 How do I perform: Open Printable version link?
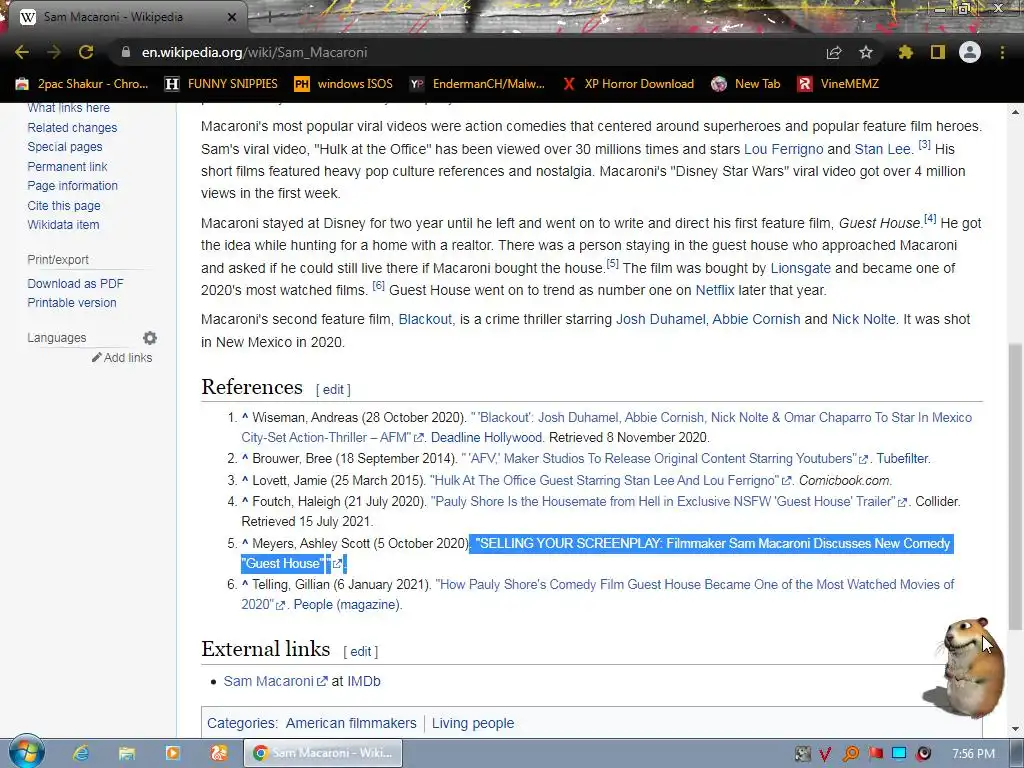[x=72, y=302]
